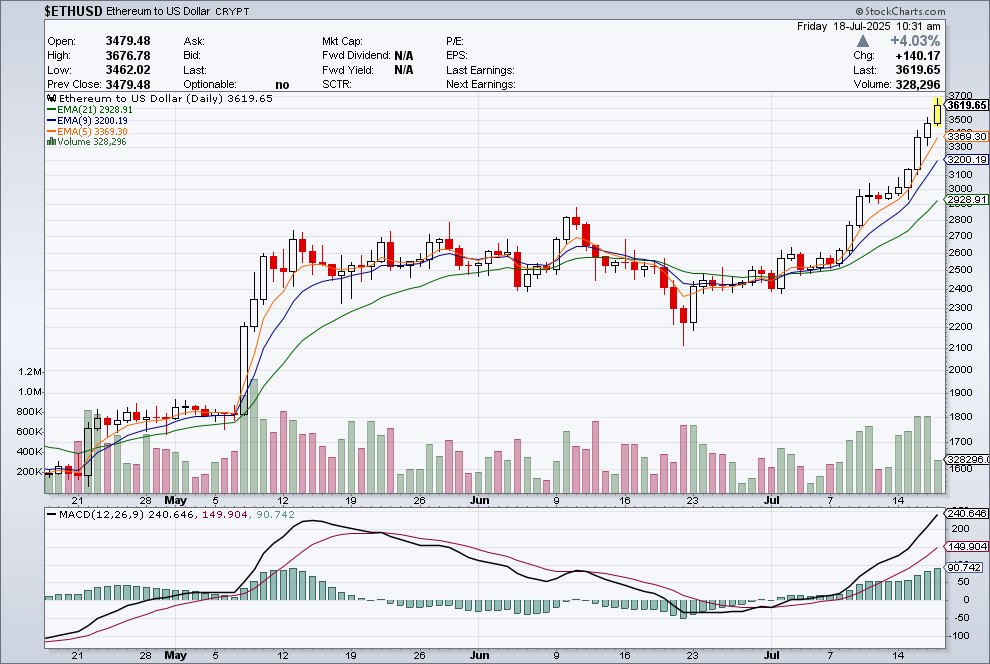
Task: Click the orange 3369.30 axis price tag
Action: (x=967, y=136)
